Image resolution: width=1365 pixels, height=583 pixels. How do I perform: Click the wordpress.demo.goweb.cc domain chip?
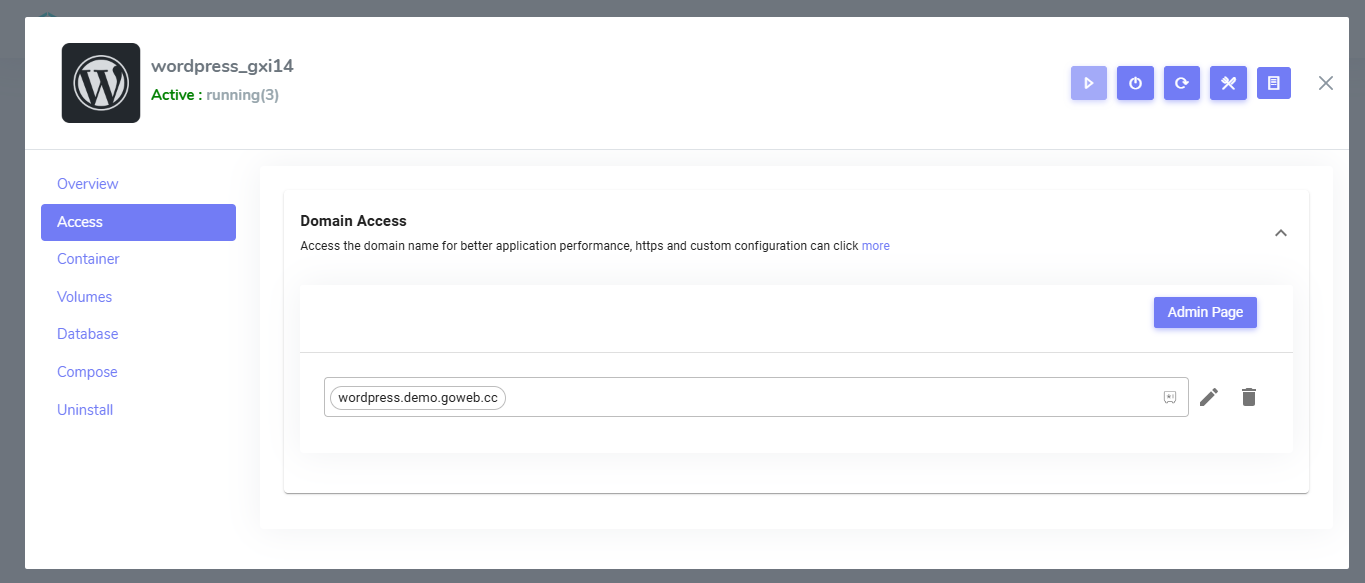click(418, 397)
